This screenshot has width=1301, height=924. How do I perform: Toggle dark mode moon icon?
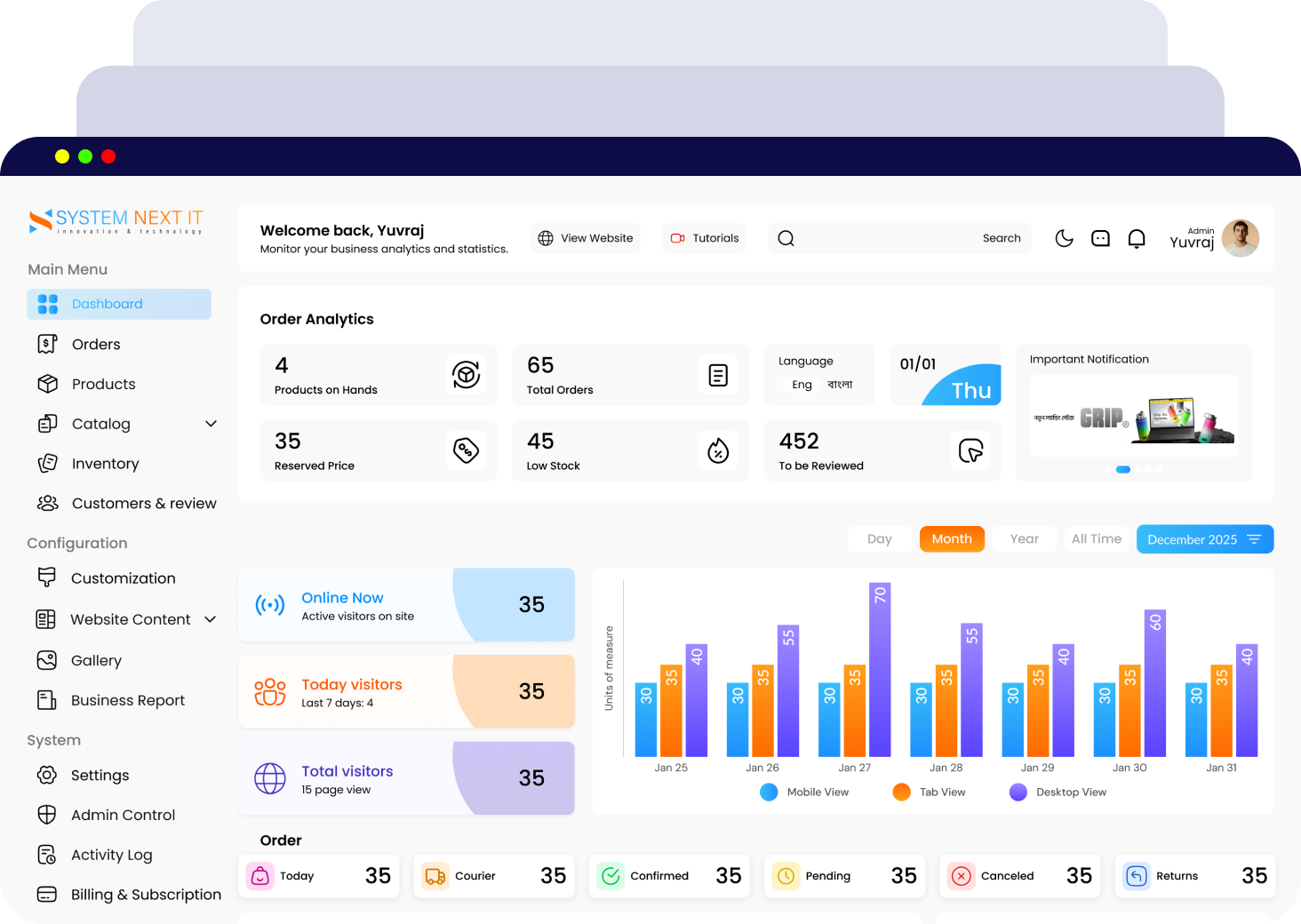pos(1064,238)
